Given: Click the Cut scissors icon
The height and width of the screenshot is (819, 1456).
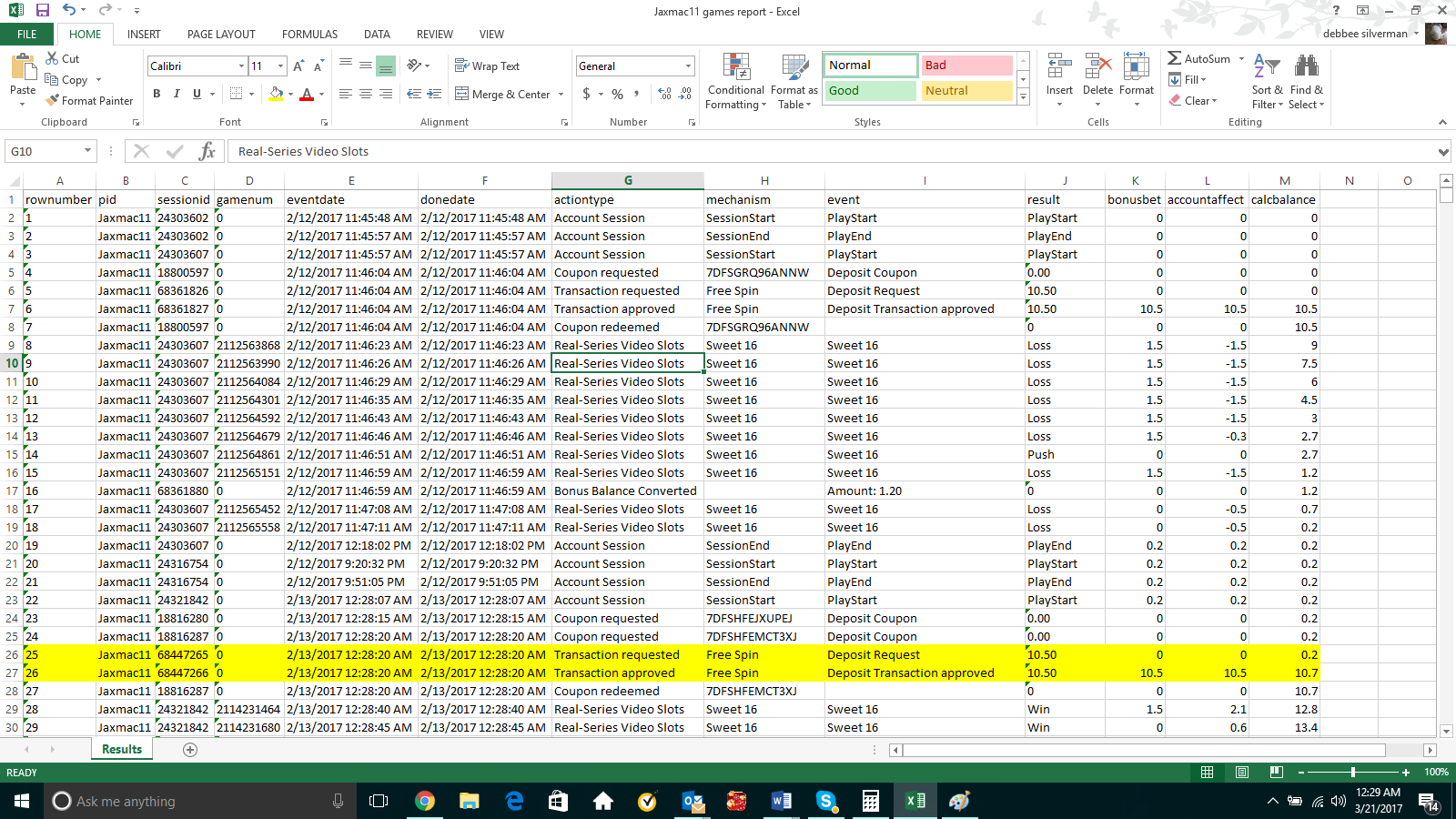Looking at the screenshot, I should (52, 58).
